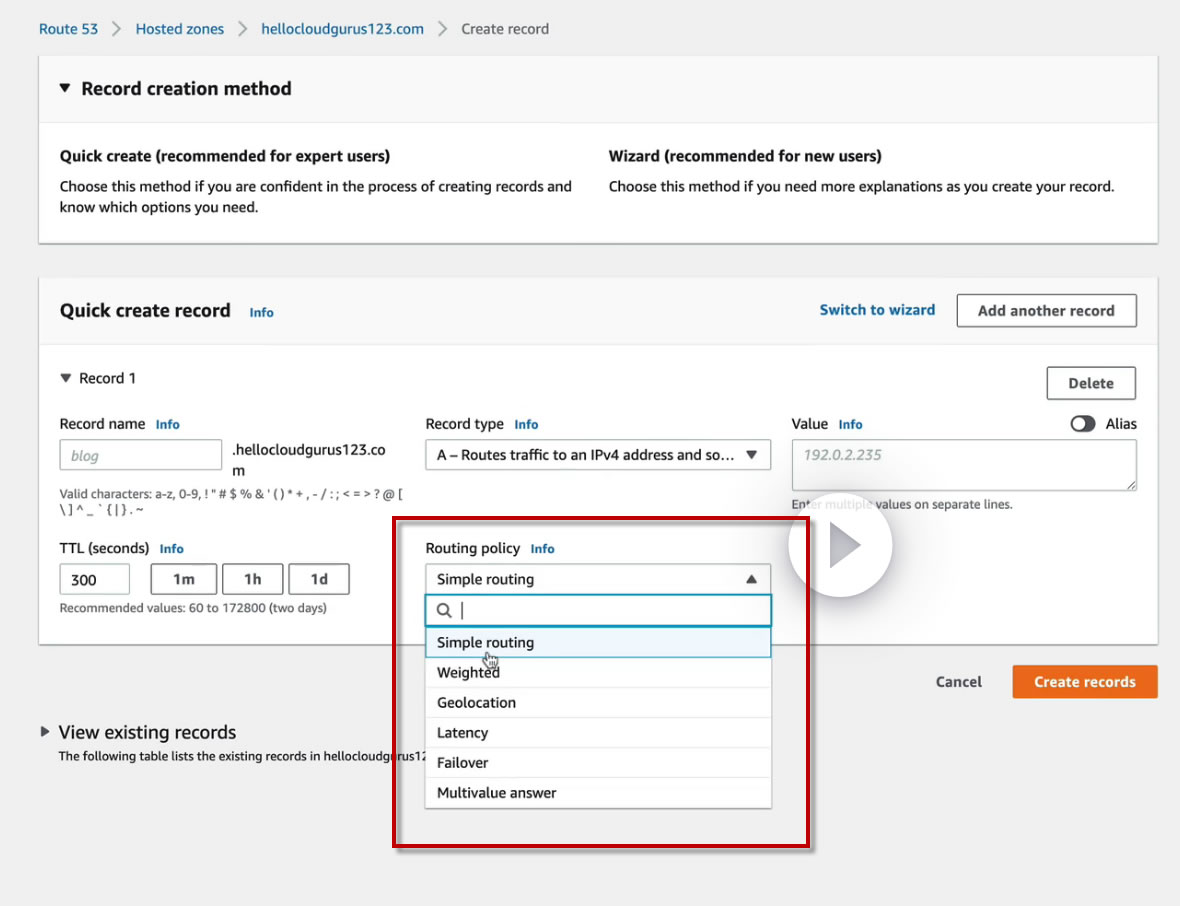Image resolution: width=1180 pixels, height=906 pixels.
Task: Click Switch to wizard link
Action: (x=877, y=310)
